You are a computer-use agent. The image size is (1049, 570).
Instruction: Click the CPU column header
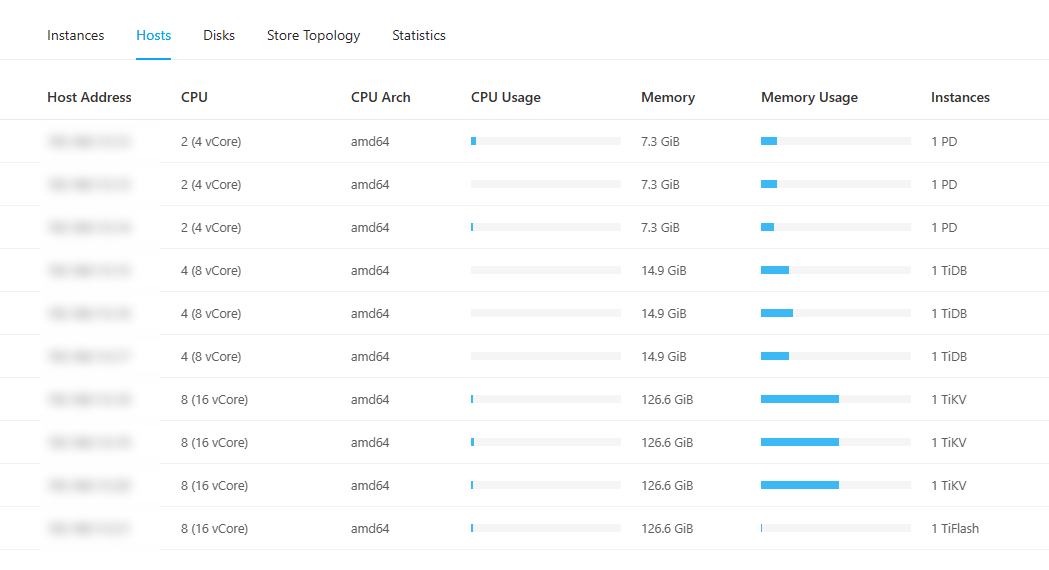194,97
